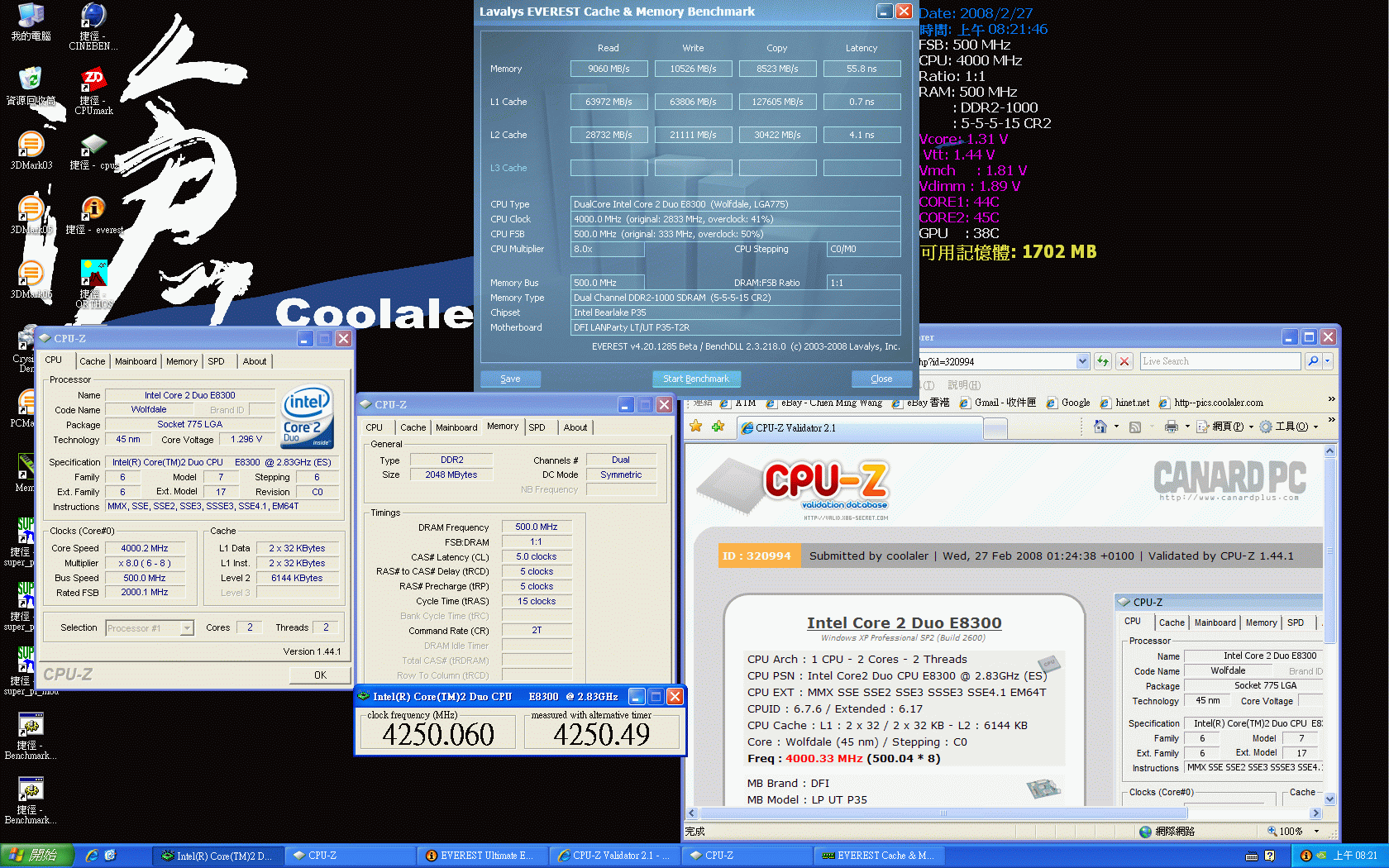Select the CPU tab in middle CPU-Z

point(374,427)
